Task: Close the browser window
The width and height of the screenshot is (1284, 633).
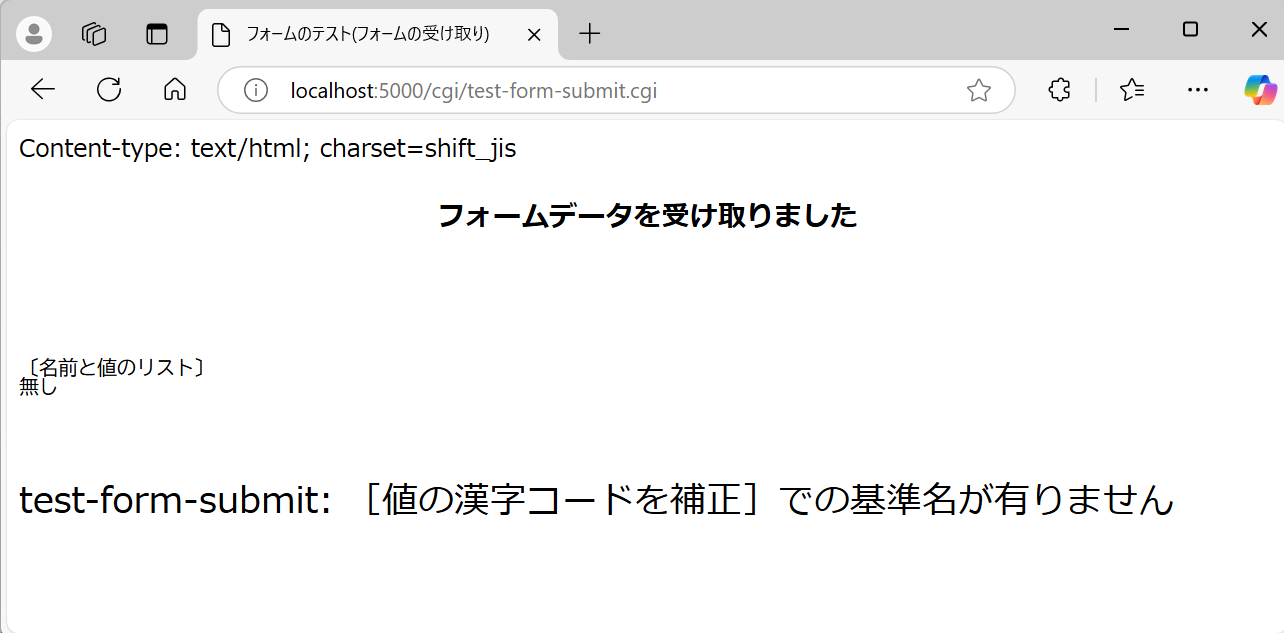Action: pyautogui.click(x=1259, y=30)
